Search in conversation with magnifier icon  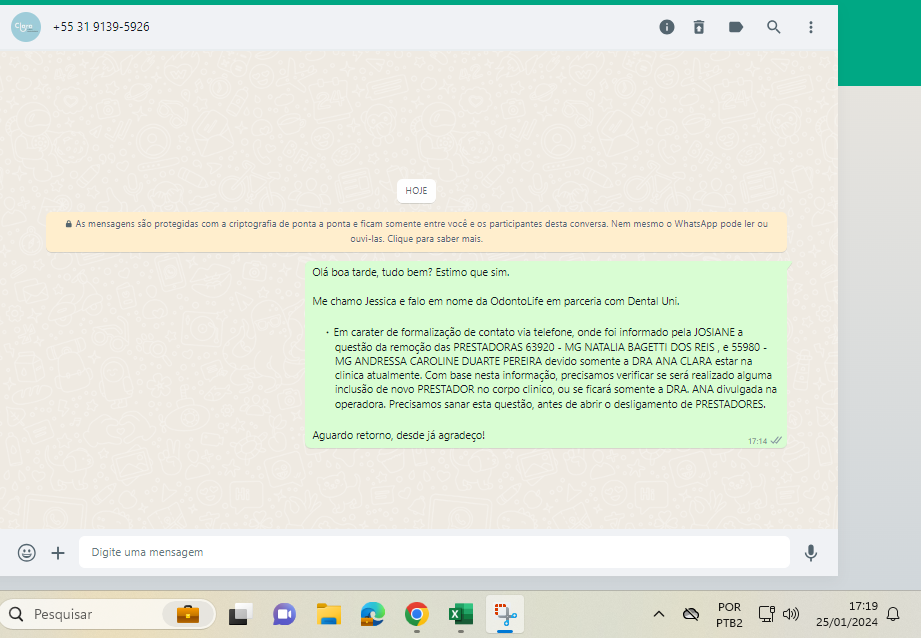point(774,27)
